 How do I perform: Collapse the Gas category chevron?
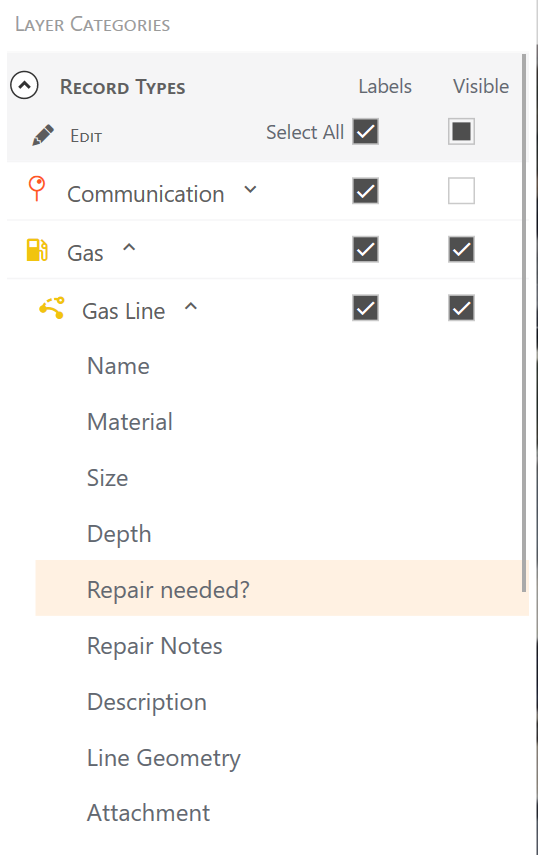coord(129,248)
